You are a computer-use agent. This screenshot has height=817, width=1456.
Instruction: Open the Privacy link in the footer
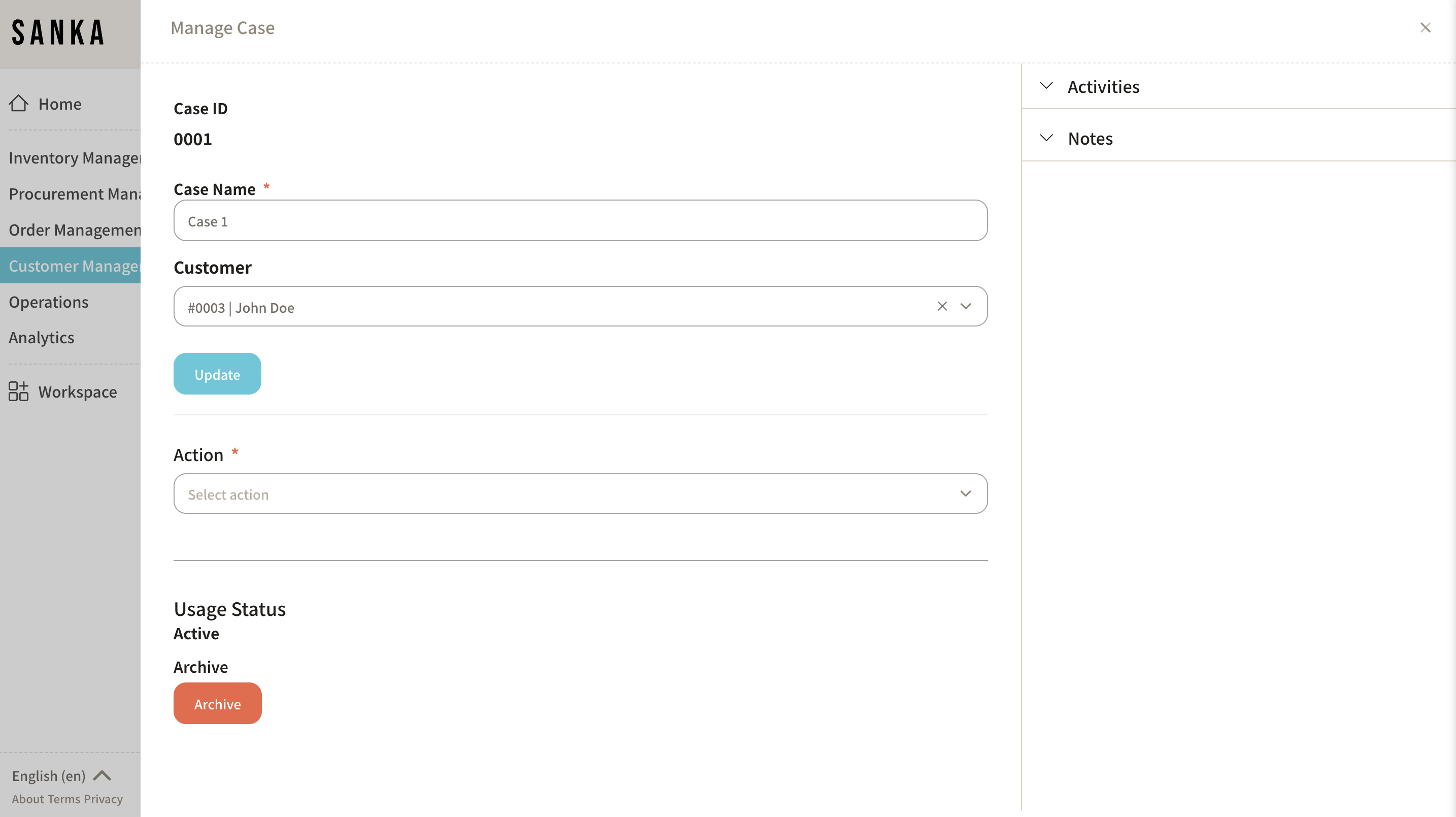(103, 799)
